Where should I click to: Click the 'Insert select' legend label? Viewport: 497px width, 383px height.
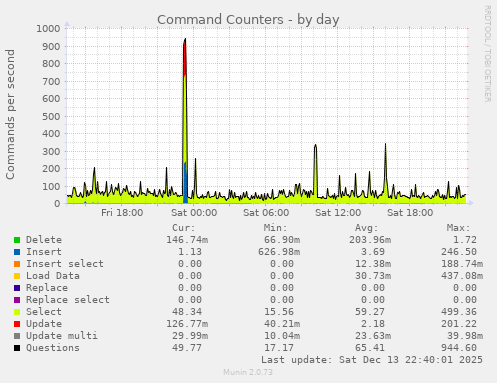tap(65, 264)
